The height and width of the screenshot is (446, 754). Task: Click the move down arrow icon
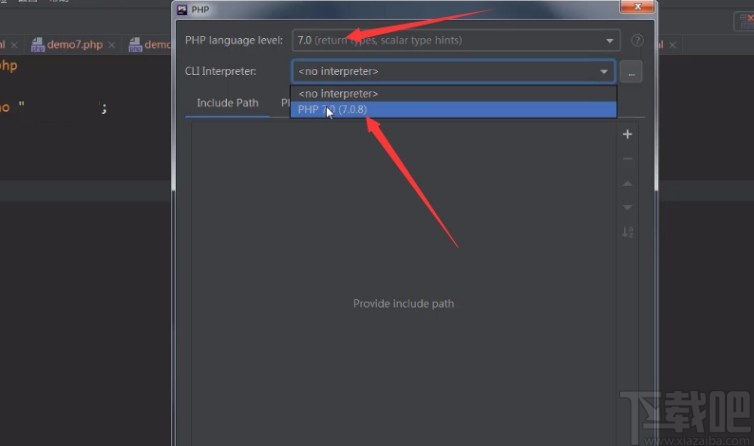627,208
